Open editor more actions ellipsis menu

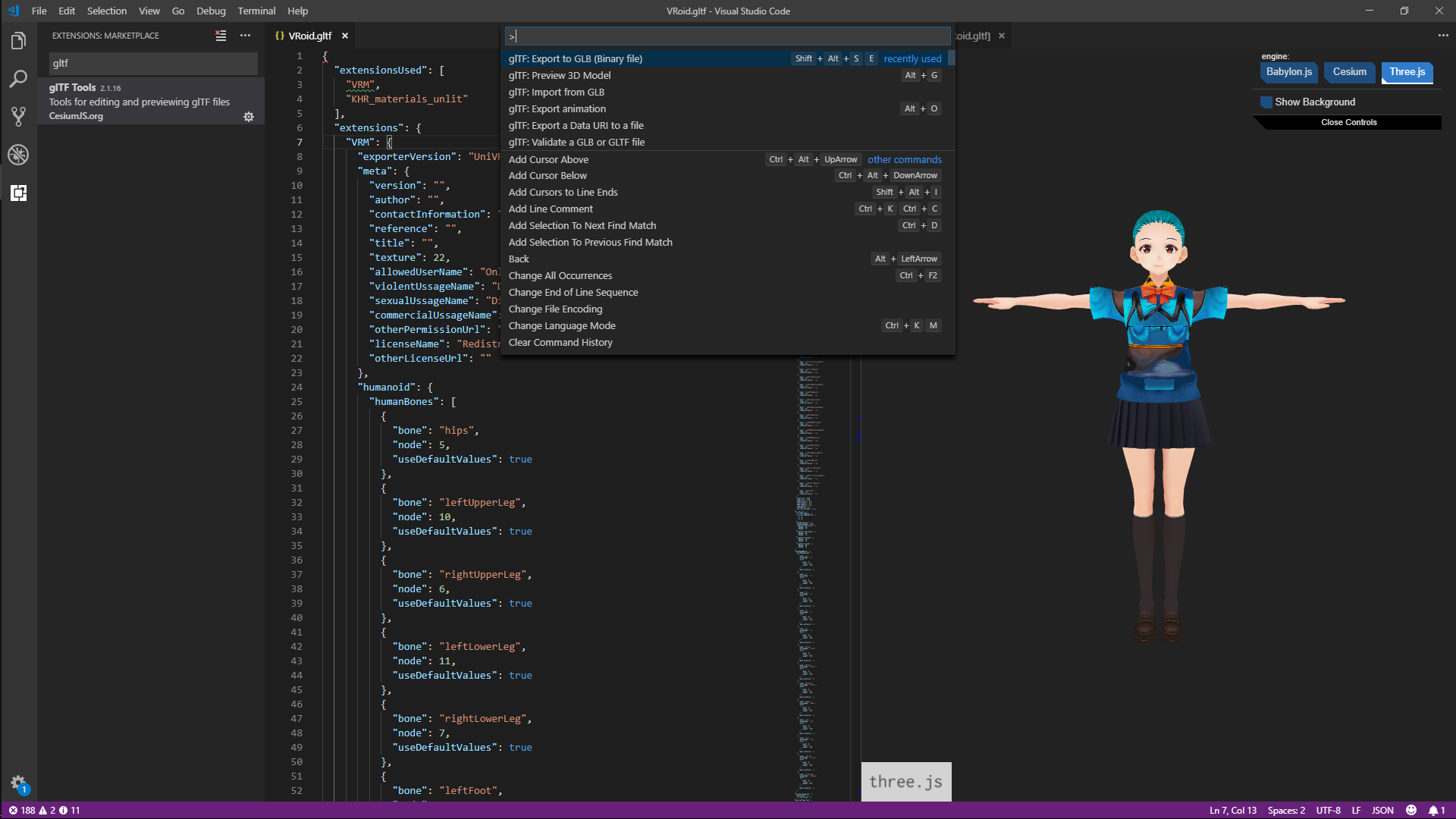pos(1442,36)
